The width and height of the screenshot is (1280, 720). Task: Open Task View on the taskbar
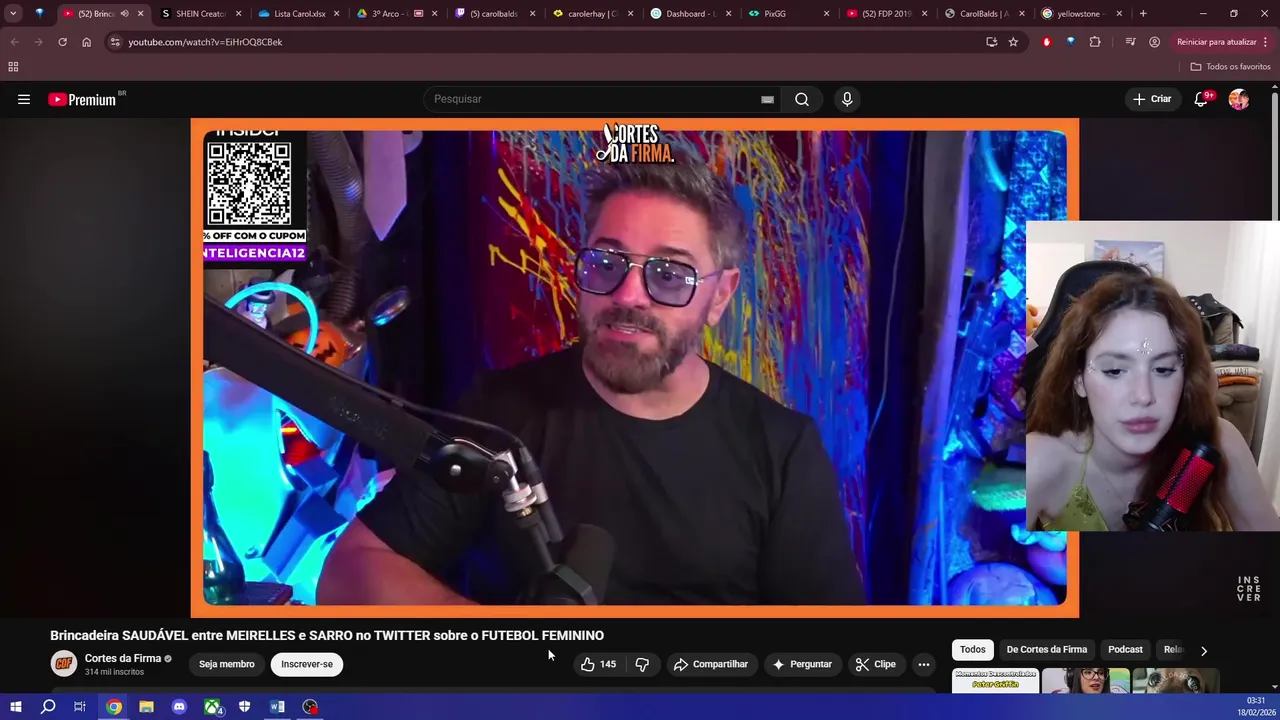[80, 707]
